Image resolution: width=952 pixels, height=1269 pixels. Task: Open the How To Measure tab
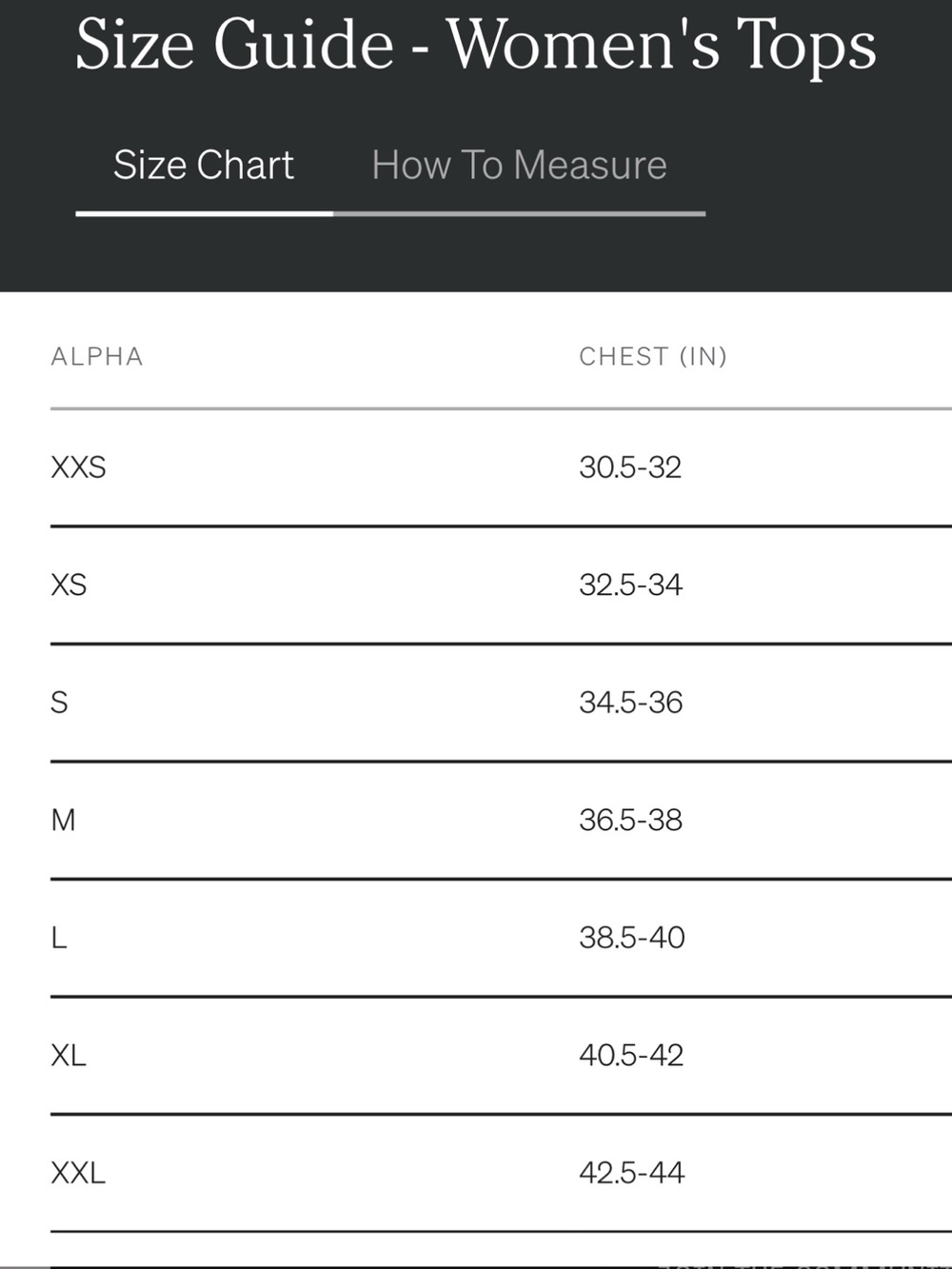(x=519, y=166)
